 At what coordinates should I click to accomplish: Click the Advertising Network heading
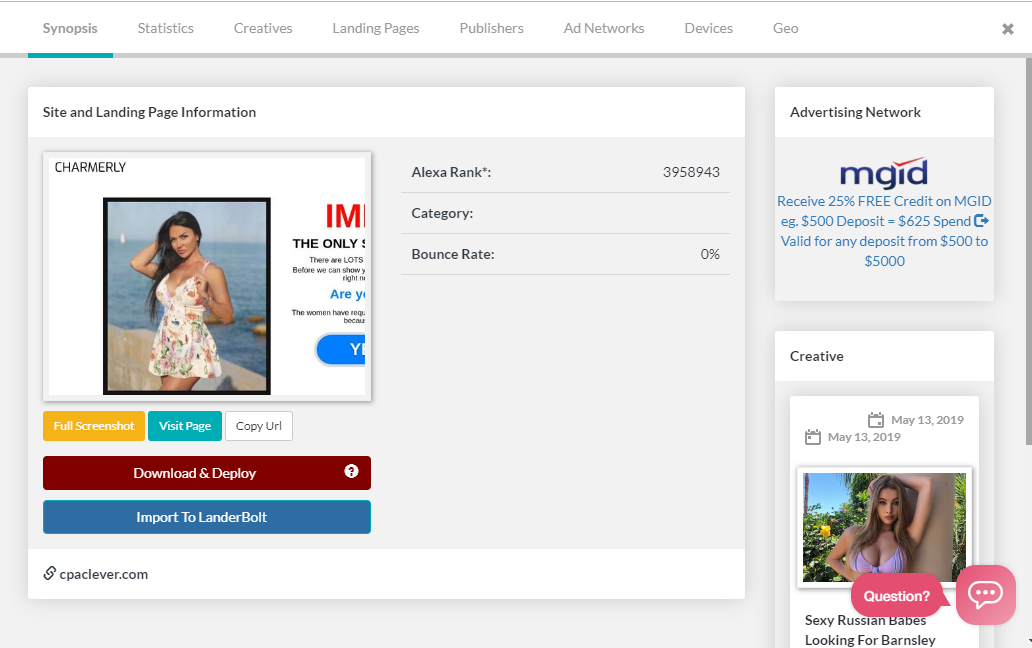(855, 112)
